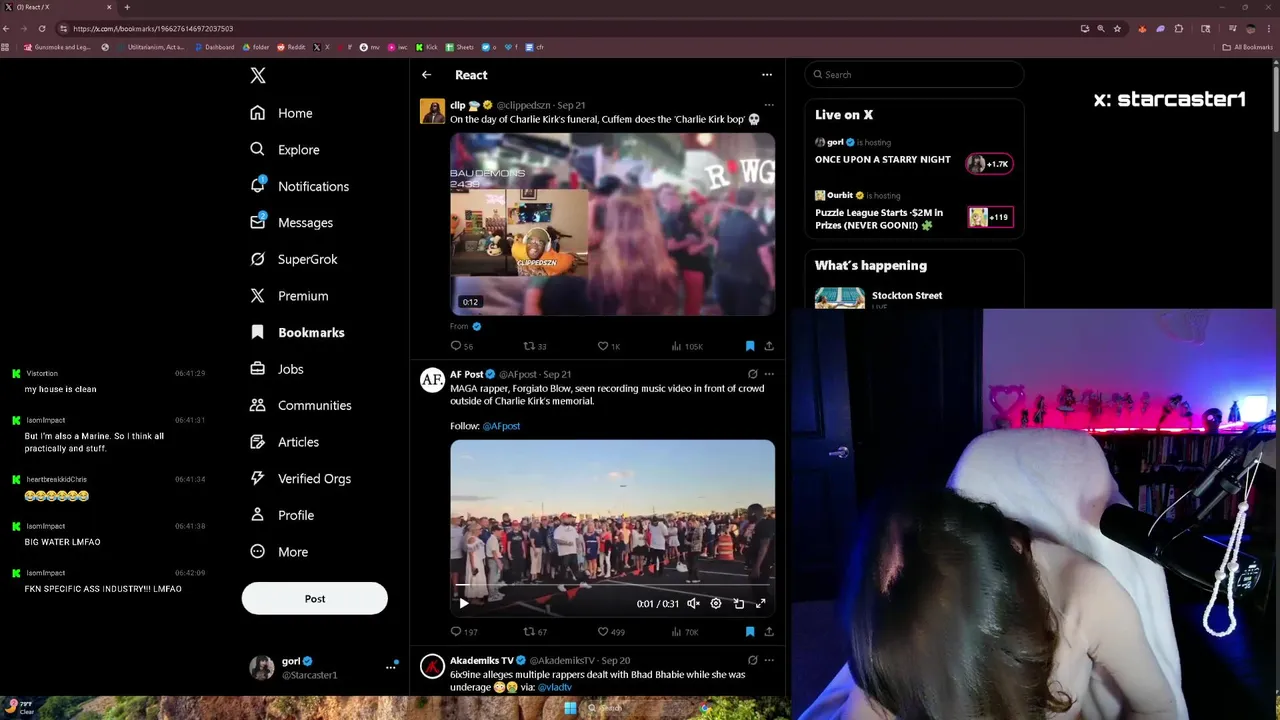Play the AF Post memorial video
The width and height of the screenshot is (1280, 720).
(x=464, y=603)
